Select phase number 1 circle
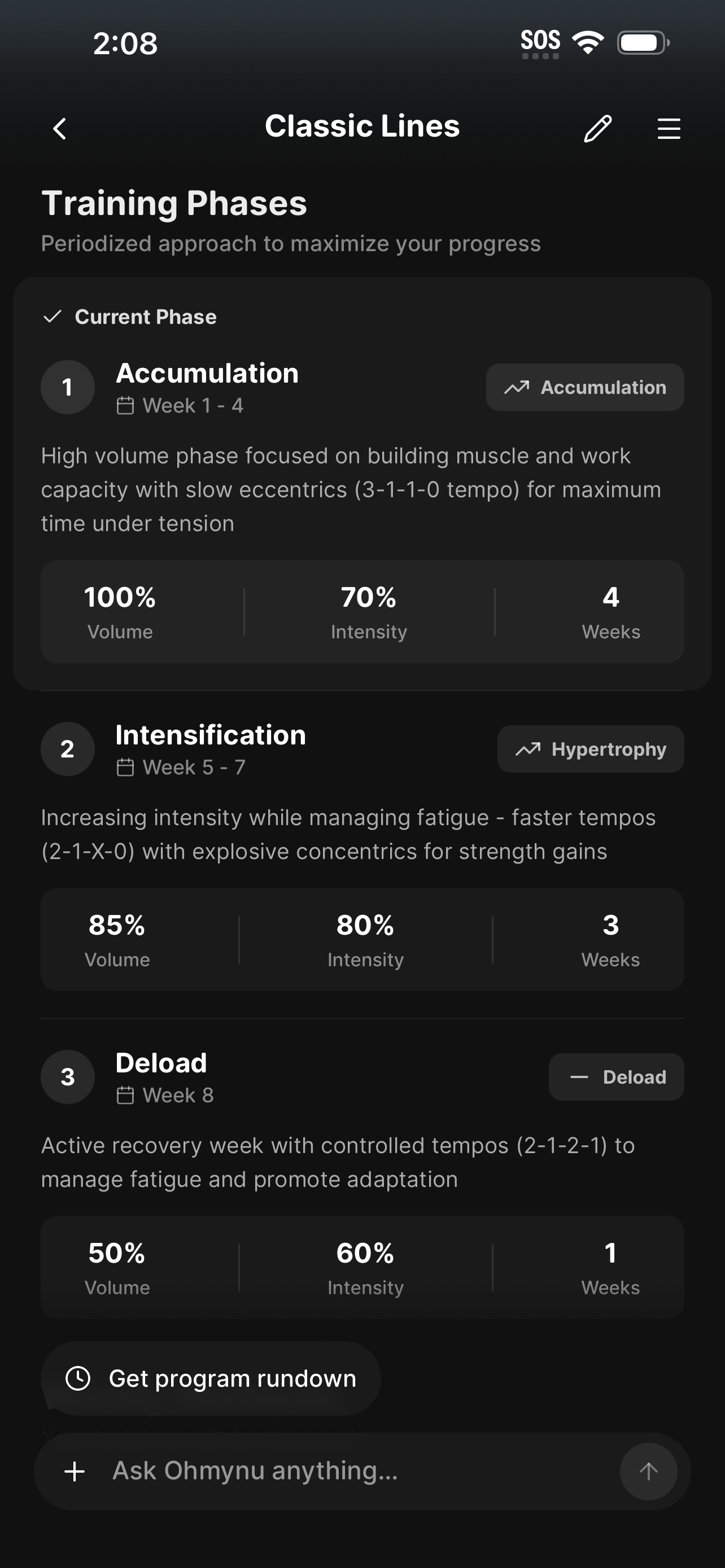This screenshot has width=725, height=1568. [68, 387]
